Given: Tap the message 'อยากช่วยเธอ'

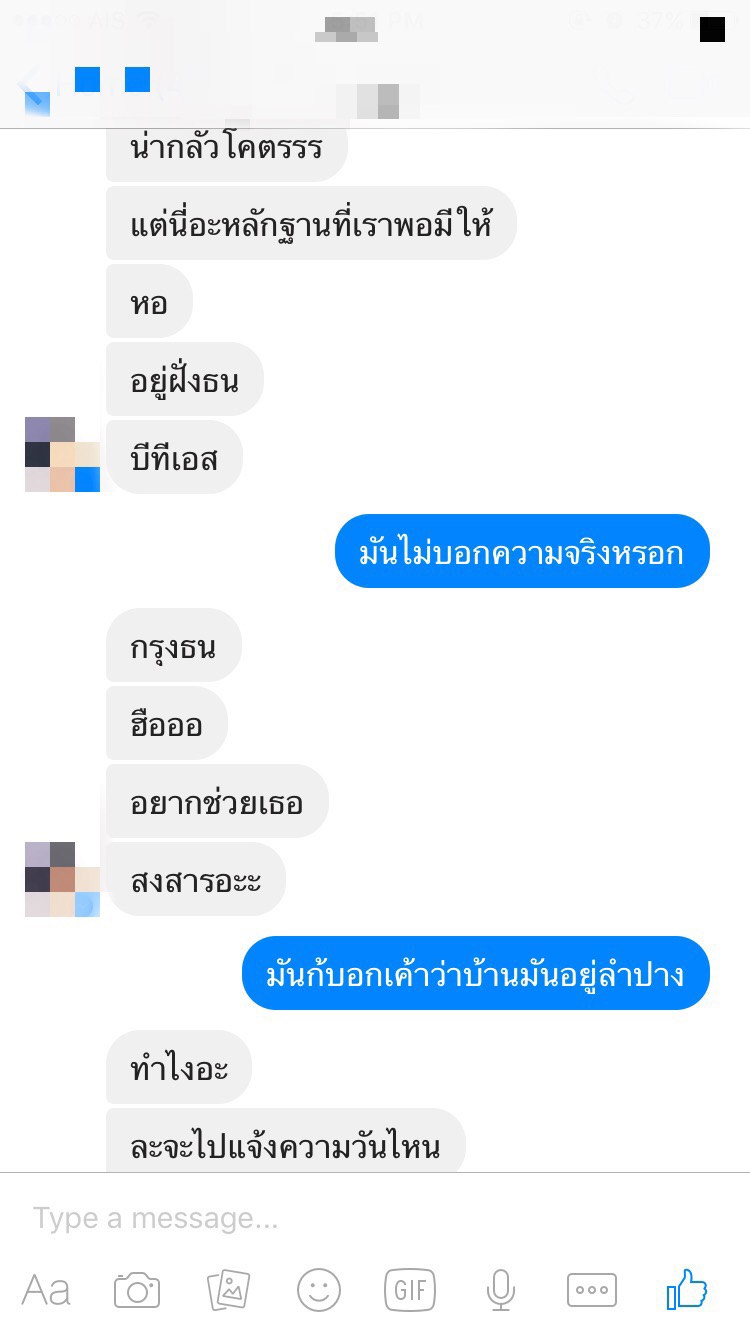Looking at the screenshot, I should point(217,801).
